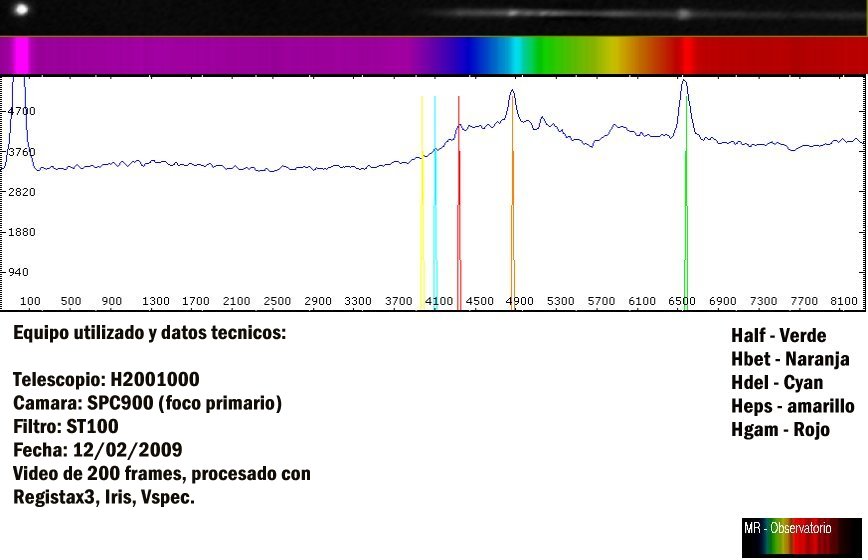The height and width of the screenshot is (560, 868).
Task: Click the 'Equipo utilizado y datos tecnicos:' heading
Action: (149, 333)
